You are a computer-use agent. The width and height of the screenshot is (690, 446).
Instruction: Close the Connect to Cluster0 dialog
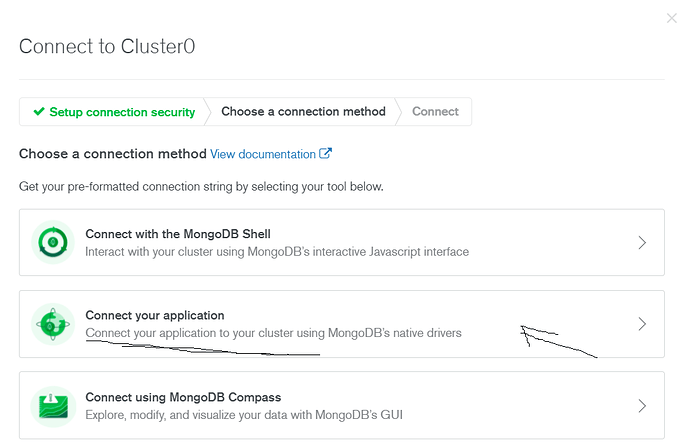tap(671, 17)
